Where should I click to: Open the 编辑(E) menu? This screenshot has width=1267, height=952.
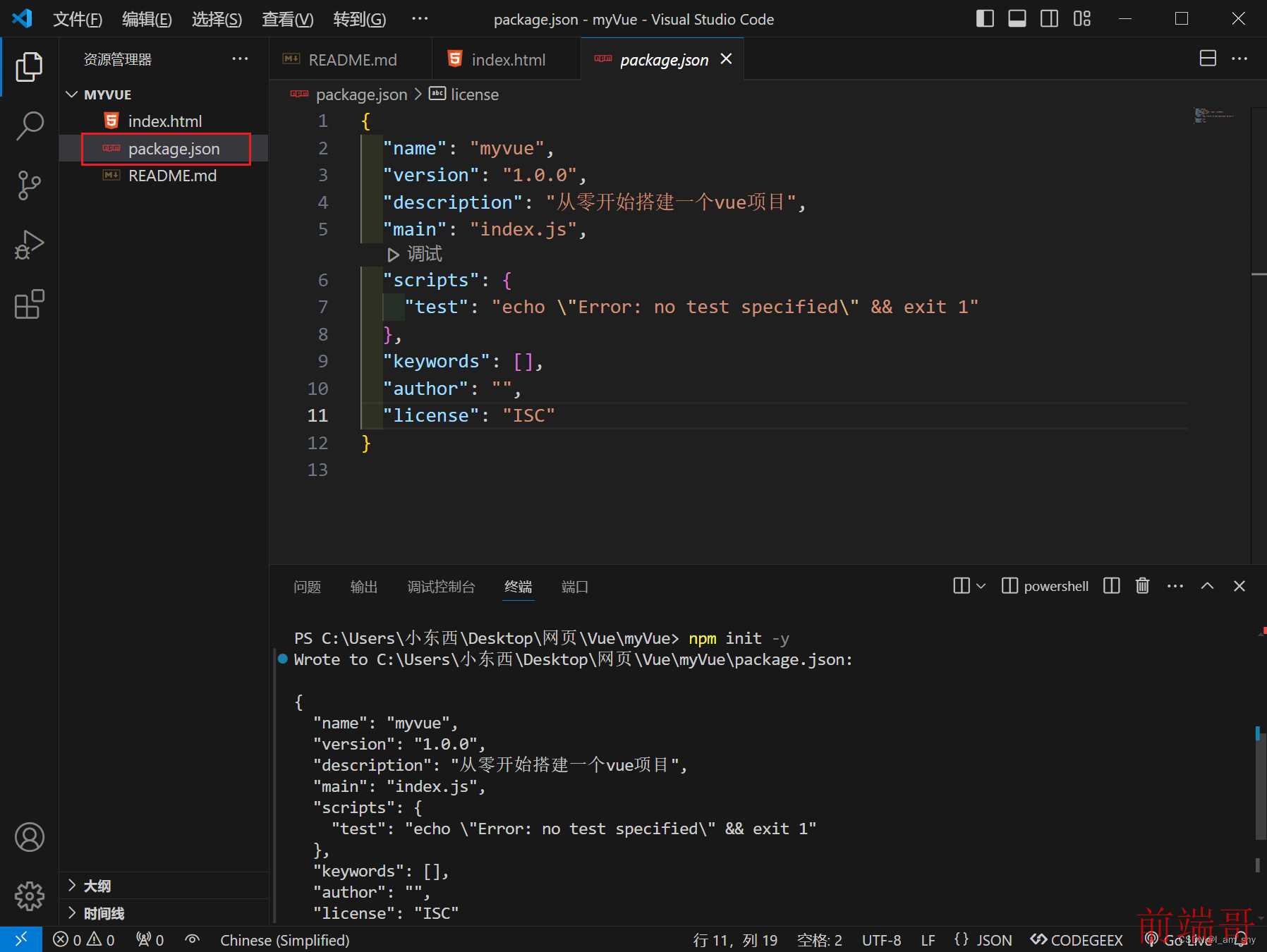point(147,19)
